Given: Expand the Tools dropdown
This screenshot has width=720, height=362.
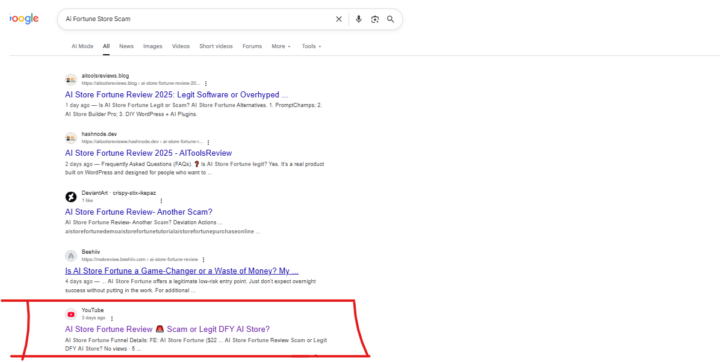Looking at the screenshot, I should [311, 46].
